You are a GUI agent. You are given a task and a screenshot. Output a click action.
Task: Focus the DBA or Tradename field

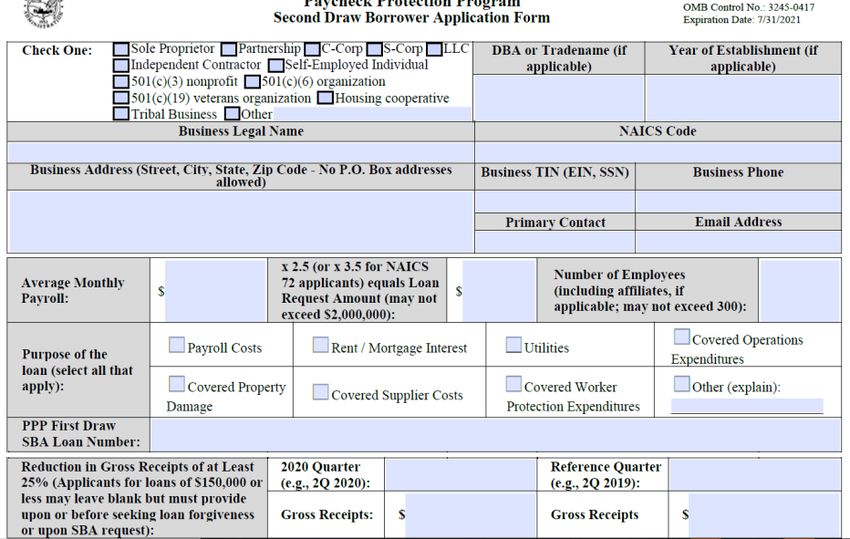click(x=558, y=98)
